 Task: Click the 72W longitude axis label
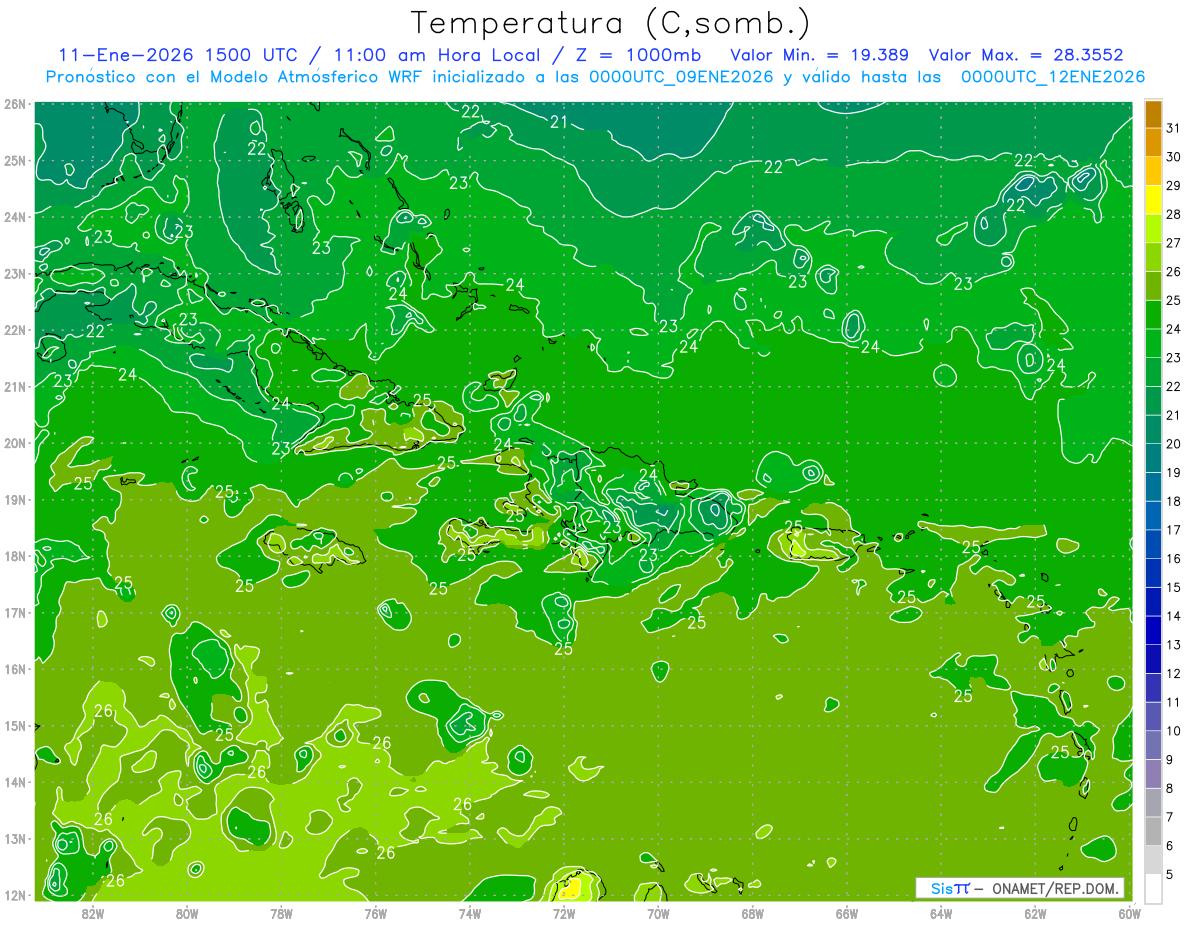pyautogui.click(x=564, y=913)
